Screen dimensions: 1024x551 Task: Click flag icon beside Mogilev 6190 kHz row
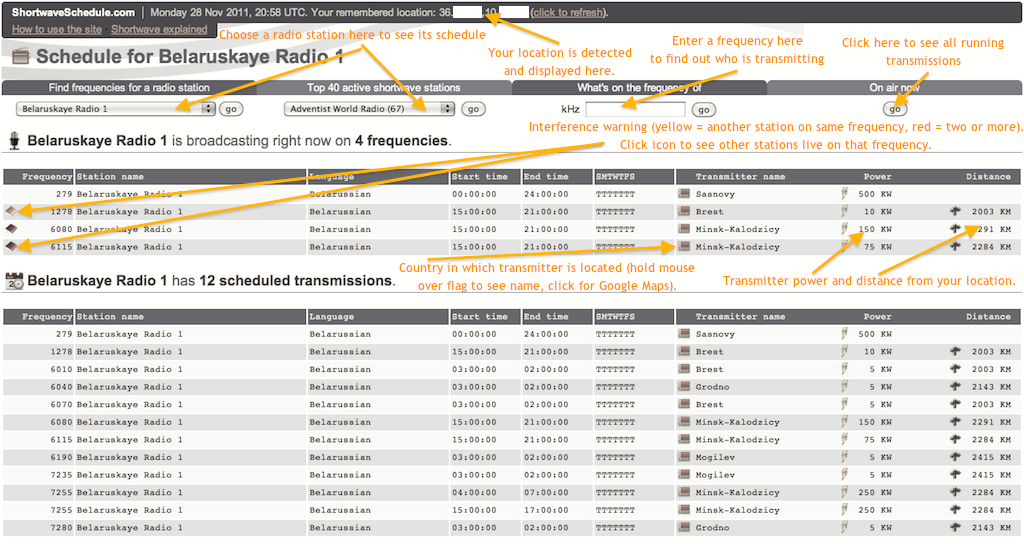pos(684,457)
